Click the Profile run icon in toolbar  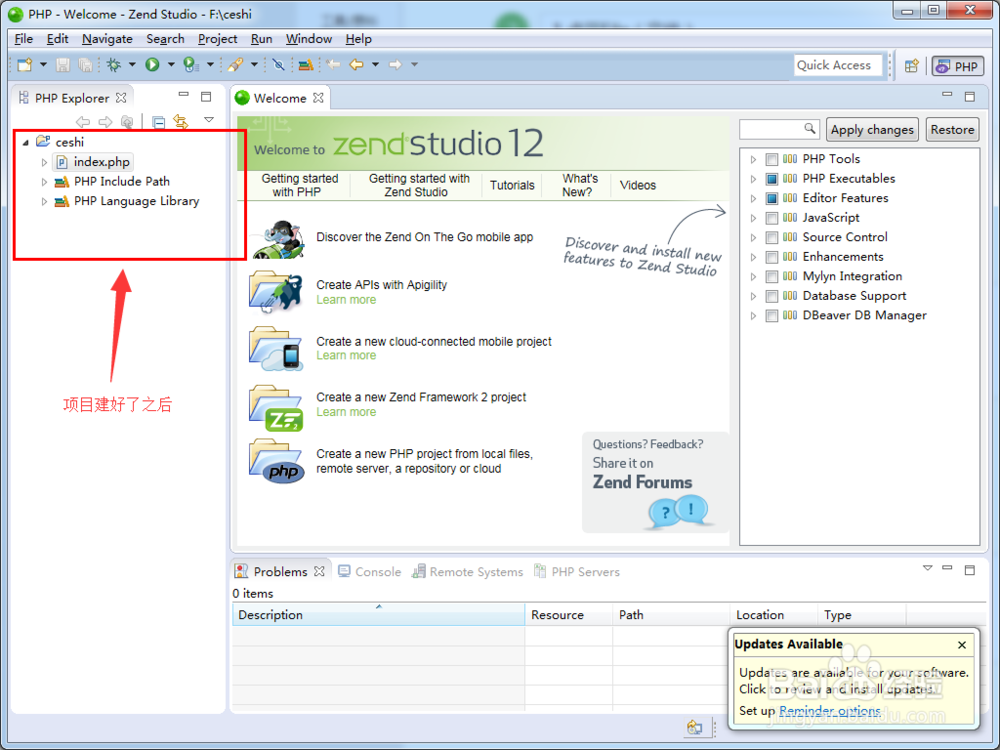189,64
